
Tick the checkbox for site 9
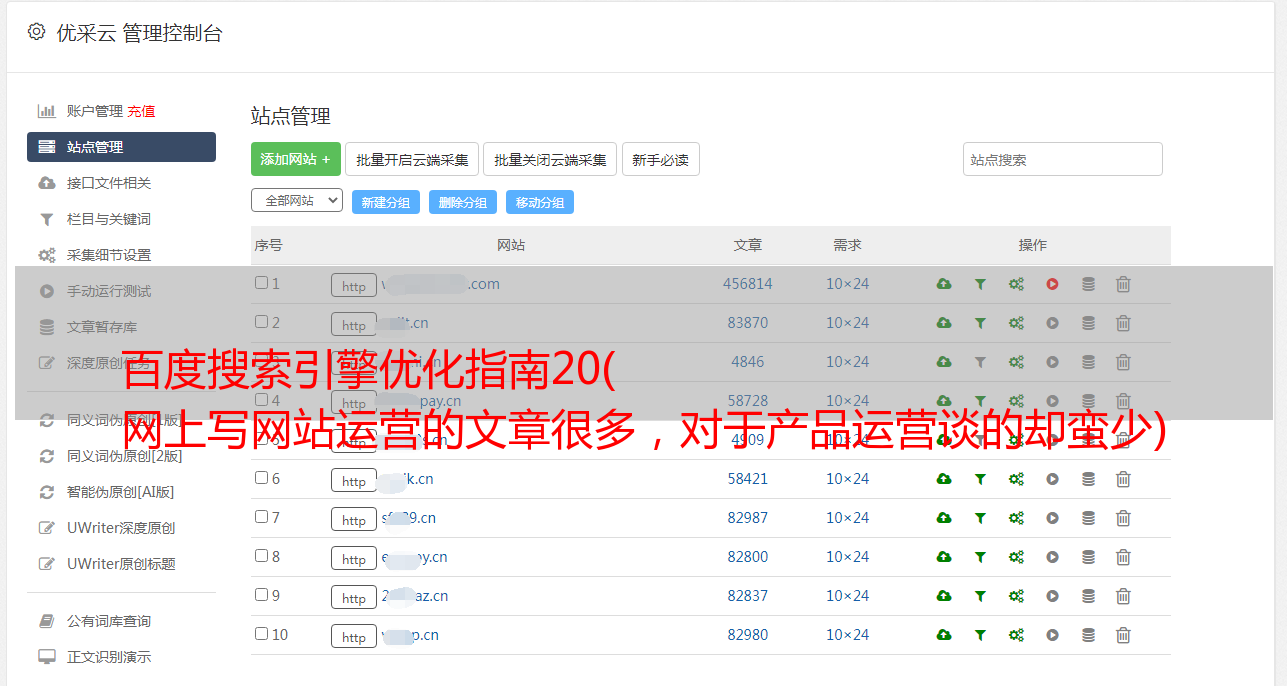261,595
